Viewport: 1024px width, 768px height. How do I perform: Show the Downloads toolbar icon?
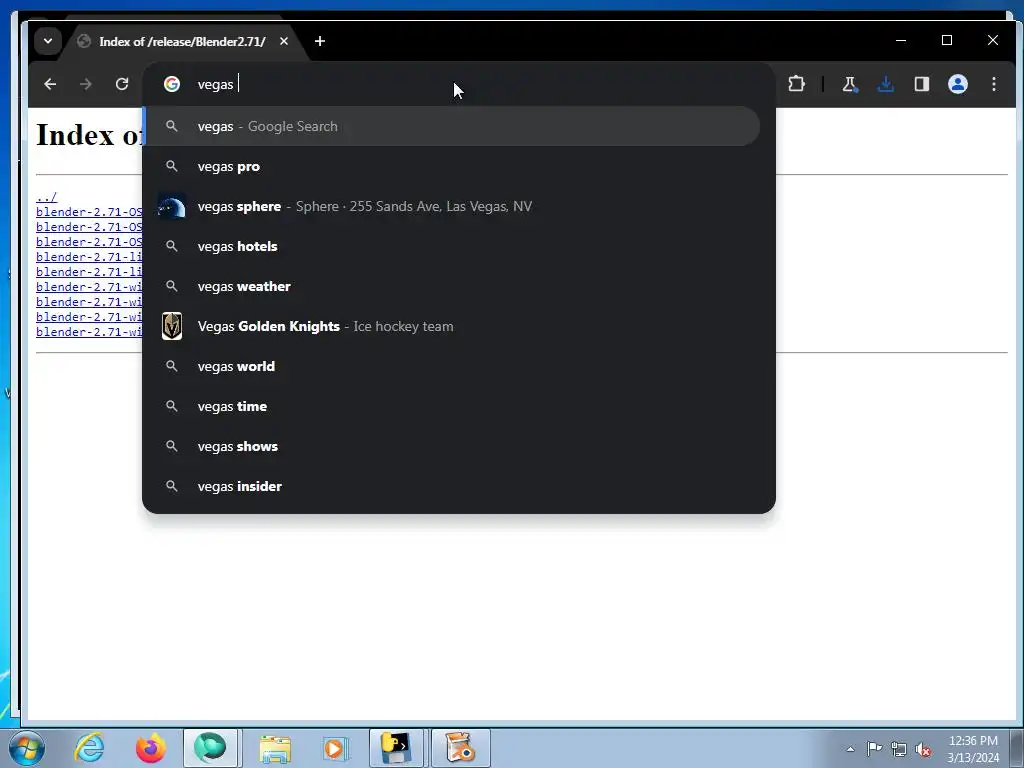[x=886, y=84]
